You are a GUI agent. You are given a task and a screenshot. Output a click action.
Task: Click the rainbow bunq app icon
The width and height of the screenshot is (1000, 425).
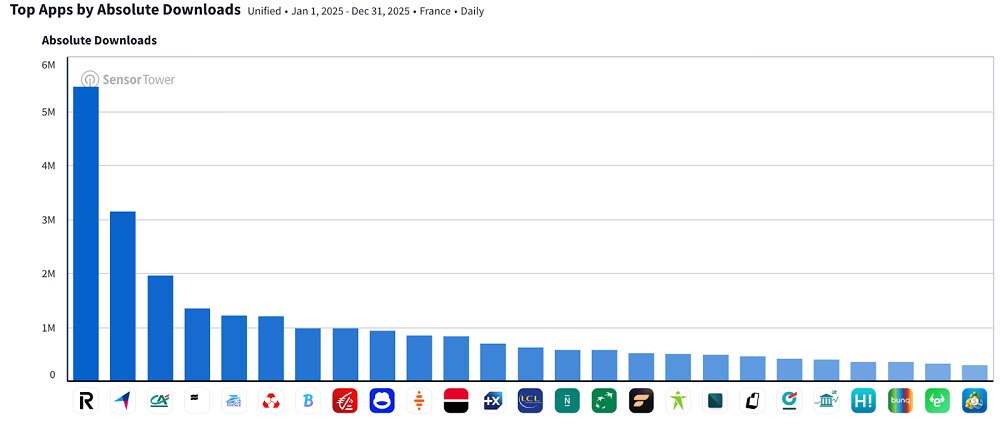click(900, 401)
